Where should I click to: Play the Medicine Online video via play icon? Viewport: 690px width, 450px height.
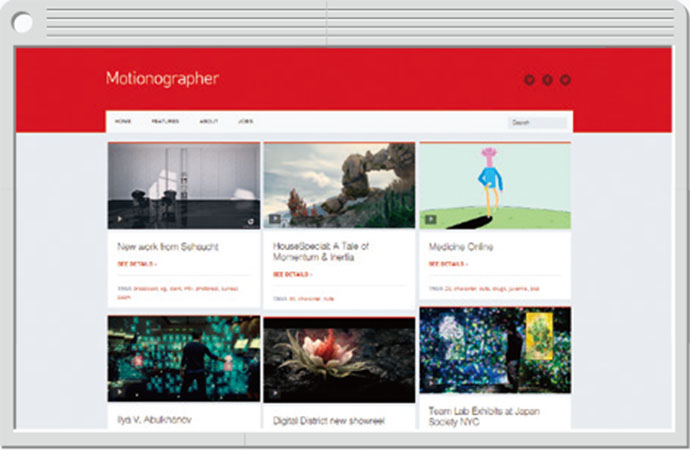431,219
